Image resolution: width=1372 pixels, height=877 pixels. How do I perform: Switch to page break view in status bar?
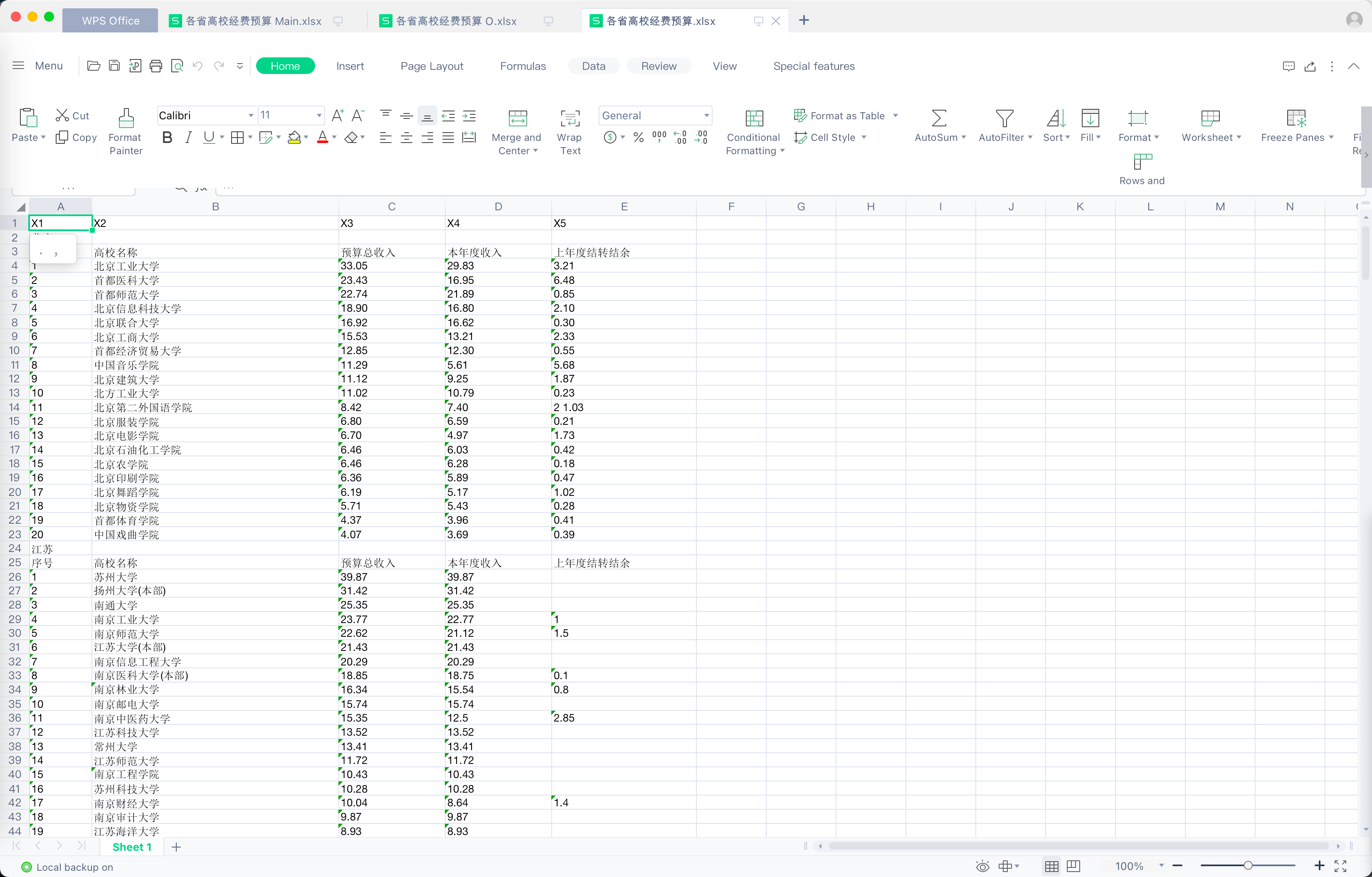tap(1073, 866)
